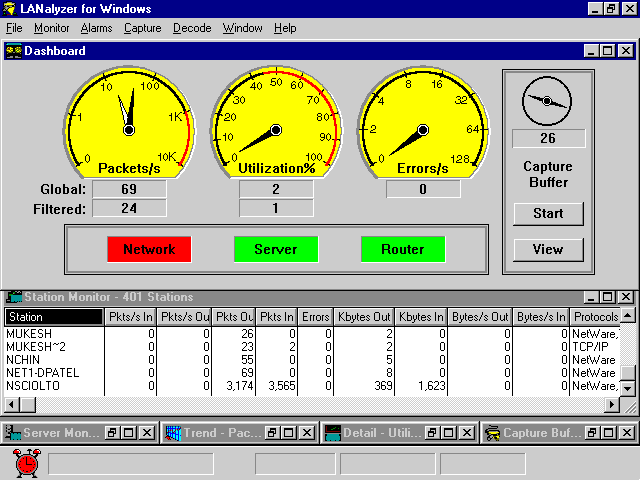Click the Bytes/s In column header
Viewport: 640px width, 480px height.
541,317
